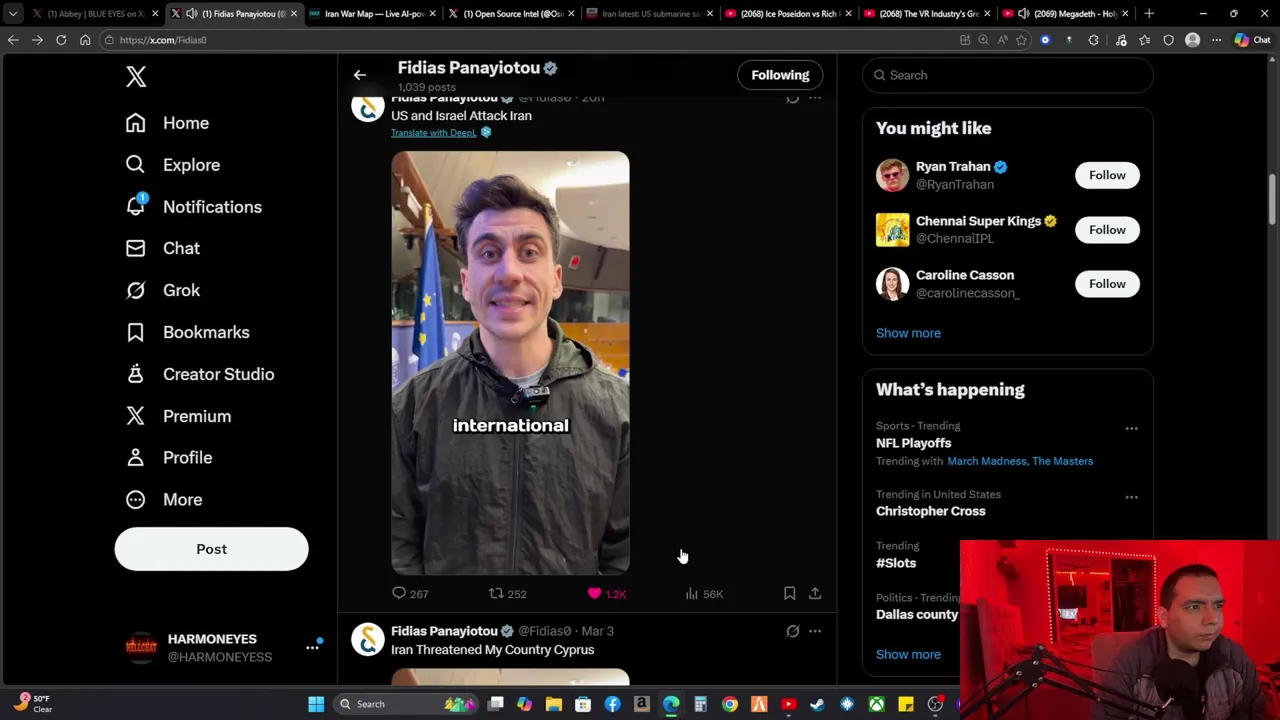Click Show more under You might like
The height and width of the screenshot is (720, 1280).
coord(908,333)
